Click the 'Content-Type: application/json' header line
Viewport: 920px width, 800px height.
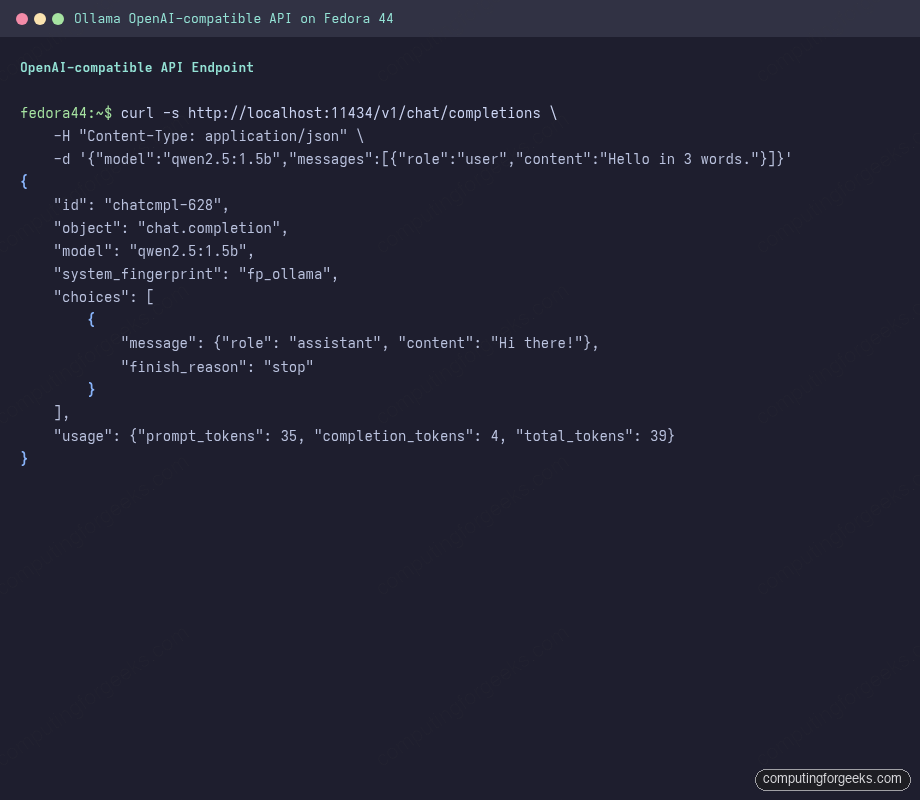click(208, 136)
